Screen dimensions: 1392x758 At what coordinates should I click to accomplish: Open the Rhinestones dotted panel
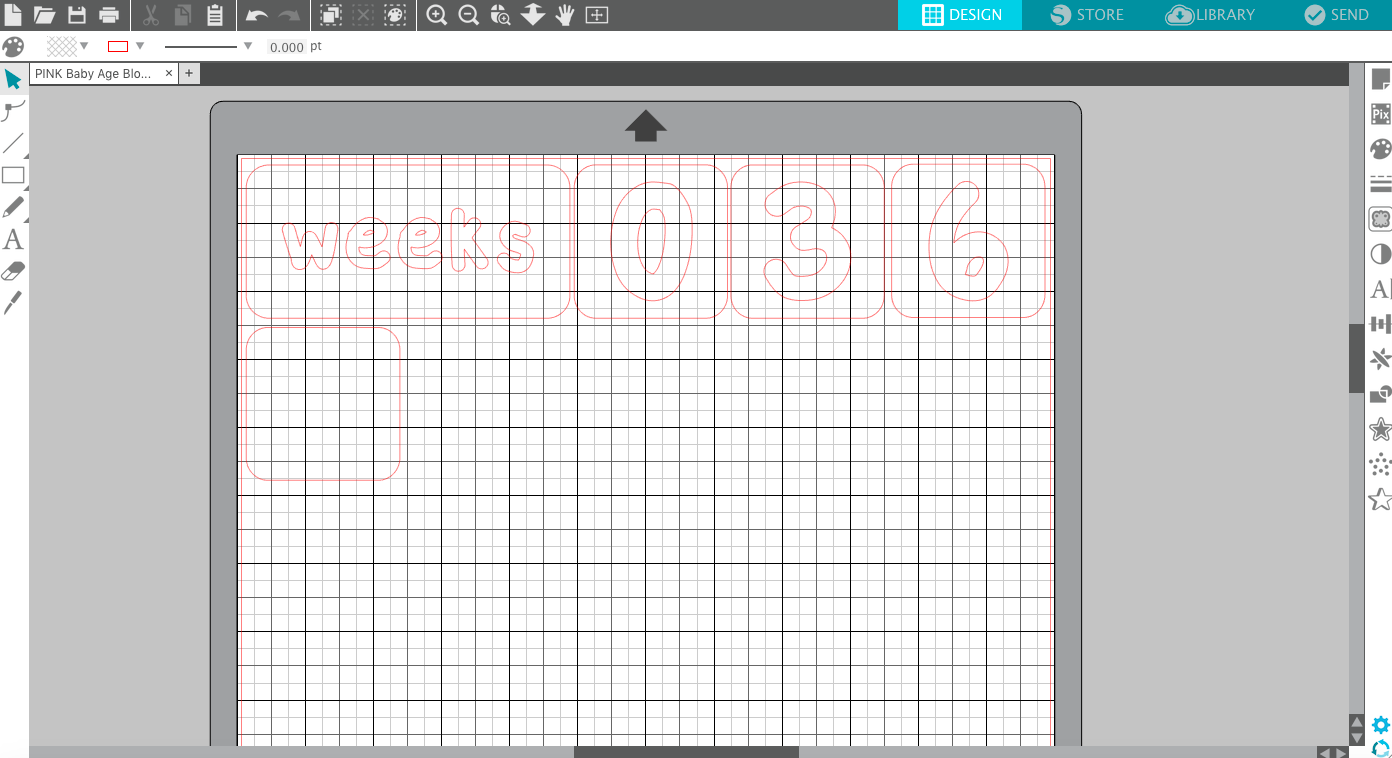(x=1381, y=464)
